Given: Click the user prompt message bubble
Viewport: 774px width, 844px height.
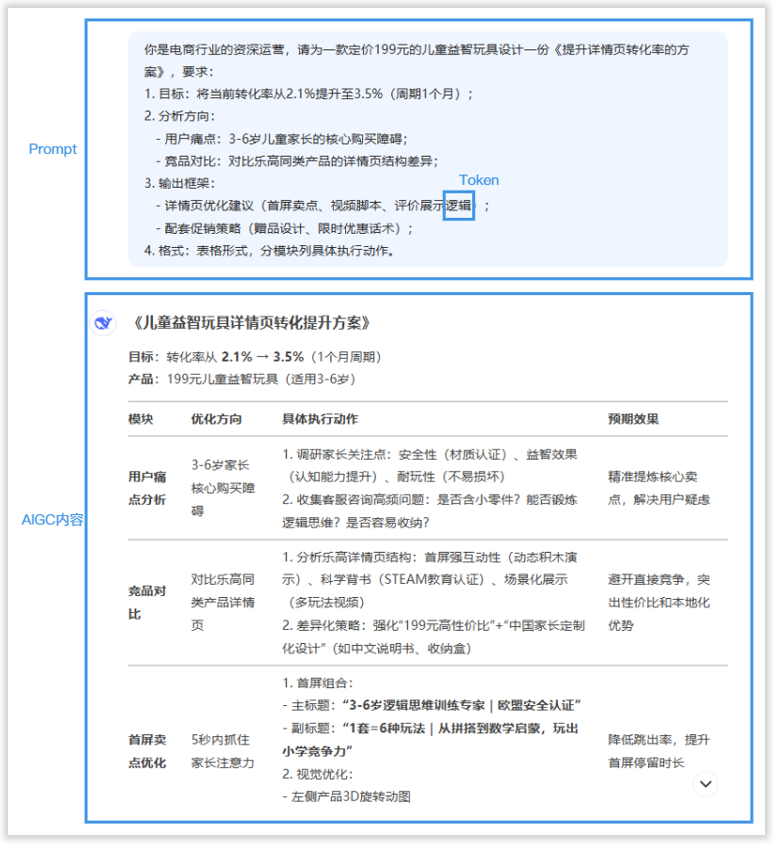Looking at the screenshot, I should tap(427, 149).
